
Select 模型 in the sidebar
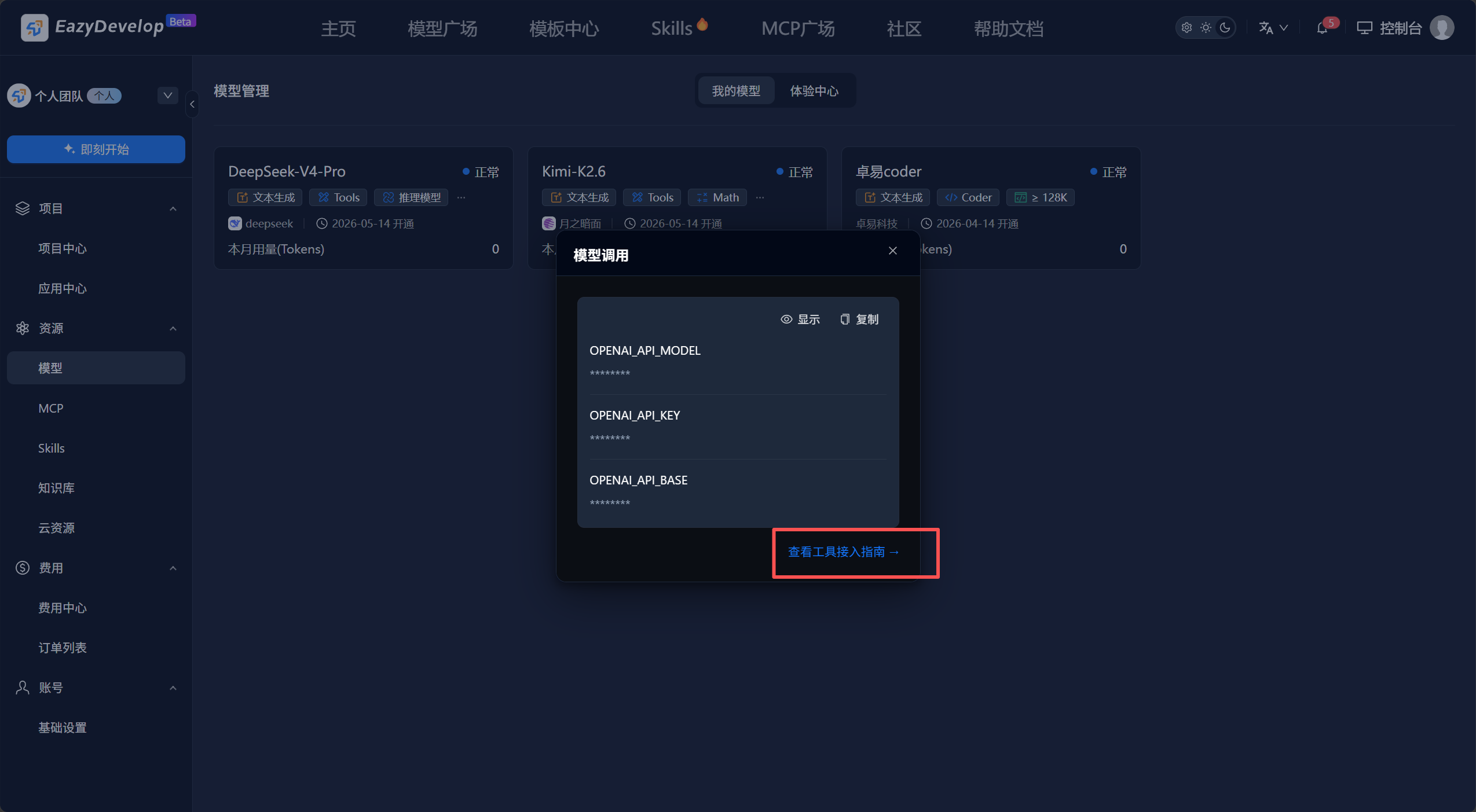coord(96,368)
